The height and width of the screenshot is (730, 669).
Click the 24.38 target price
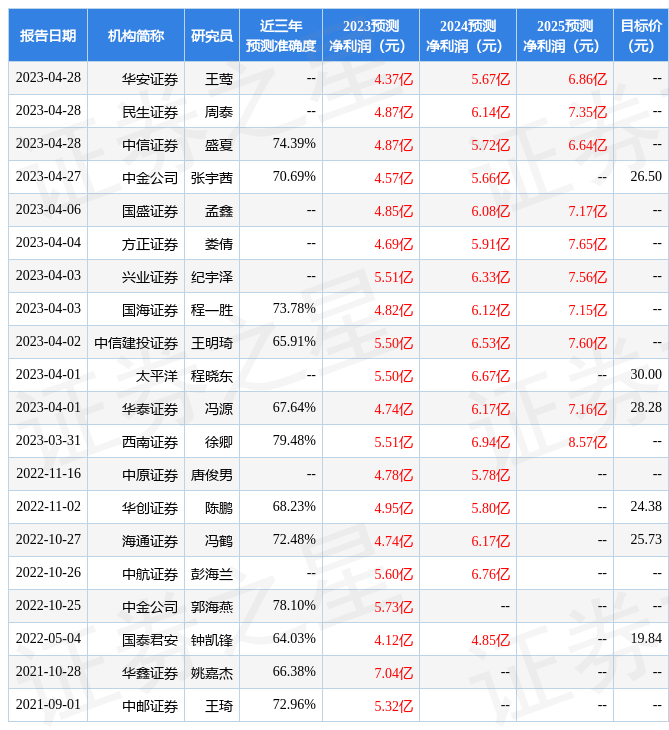coord(646,506)
